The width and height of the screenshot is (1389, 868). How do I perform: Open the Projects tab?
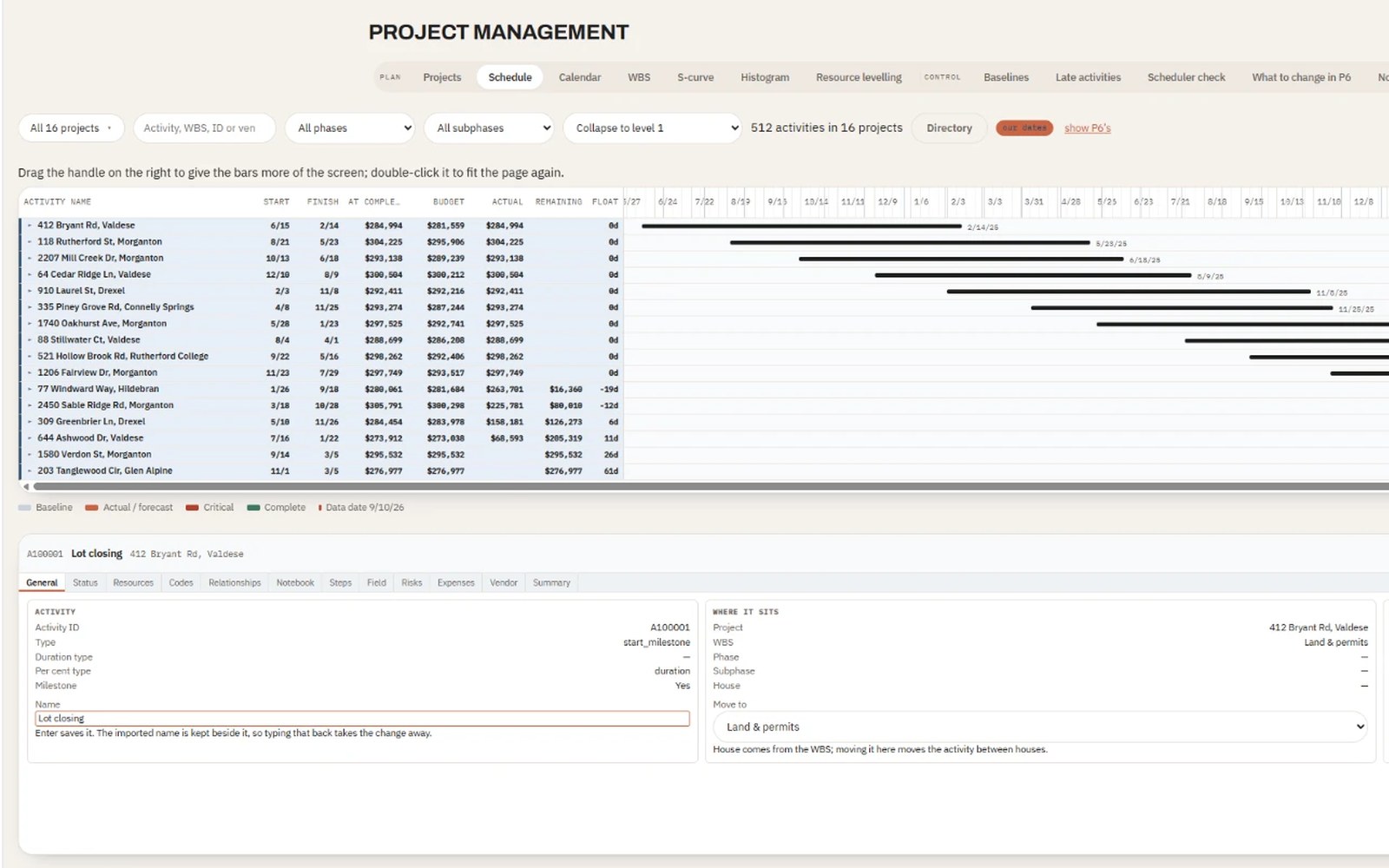coord(442,77)
